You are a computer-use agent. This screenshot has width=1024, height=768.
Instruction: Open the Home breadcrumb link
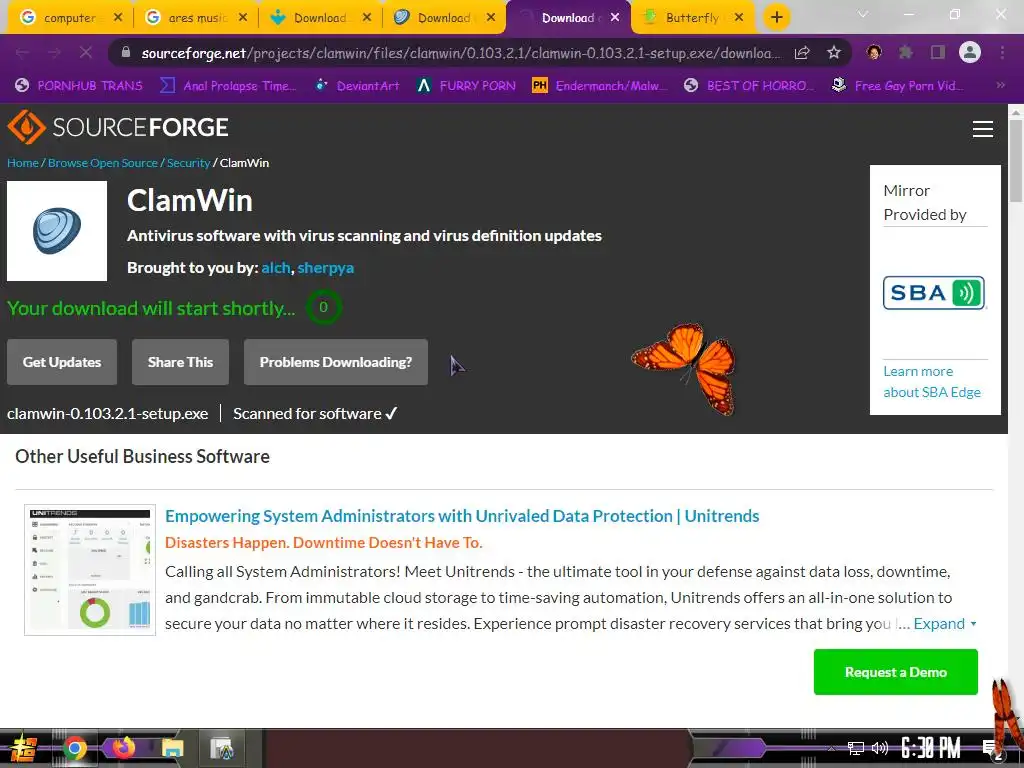click(23, 163)
